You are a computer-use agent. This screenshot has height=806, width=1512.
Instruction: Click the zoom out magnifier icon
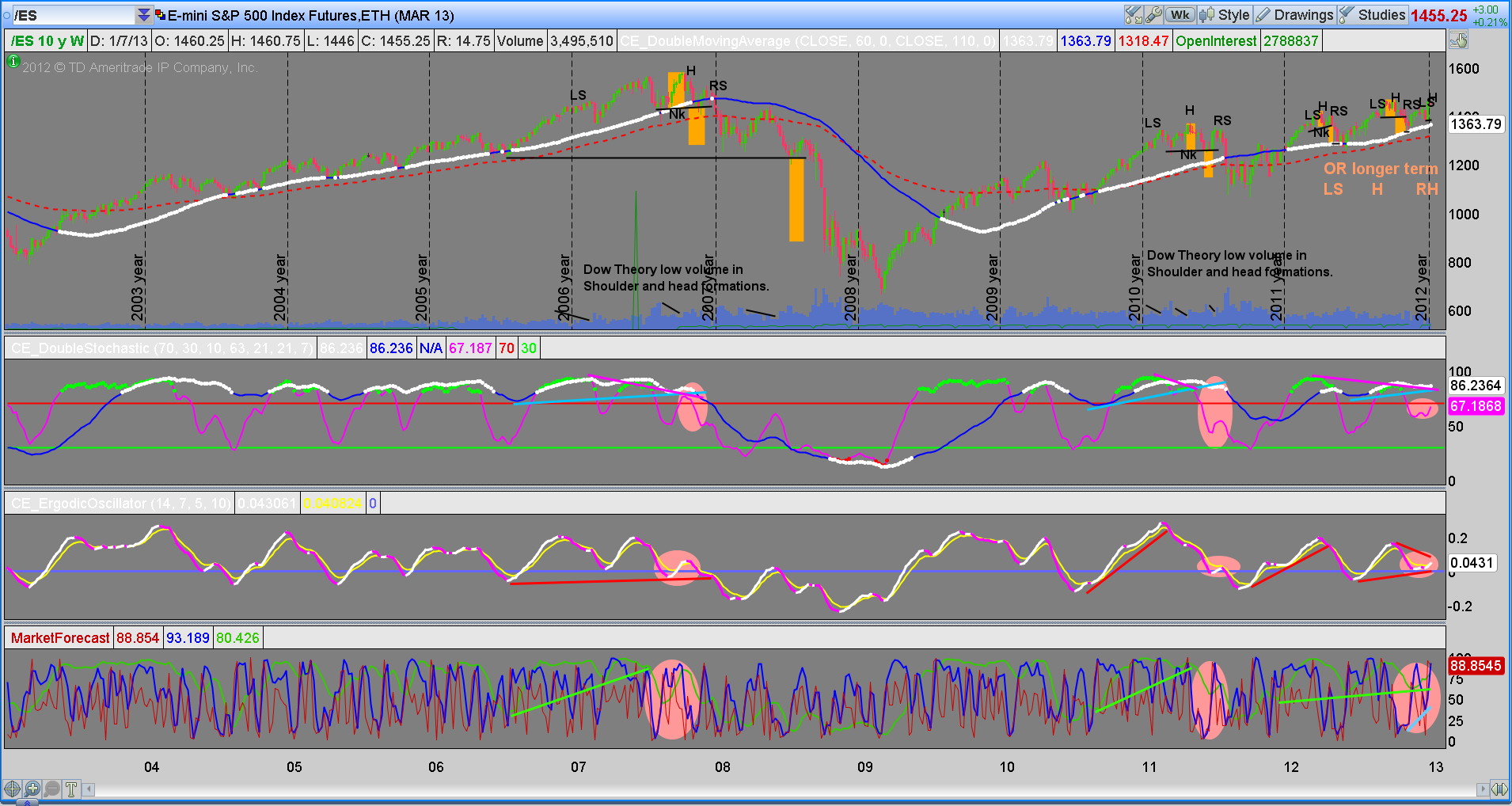pos(51,789)
